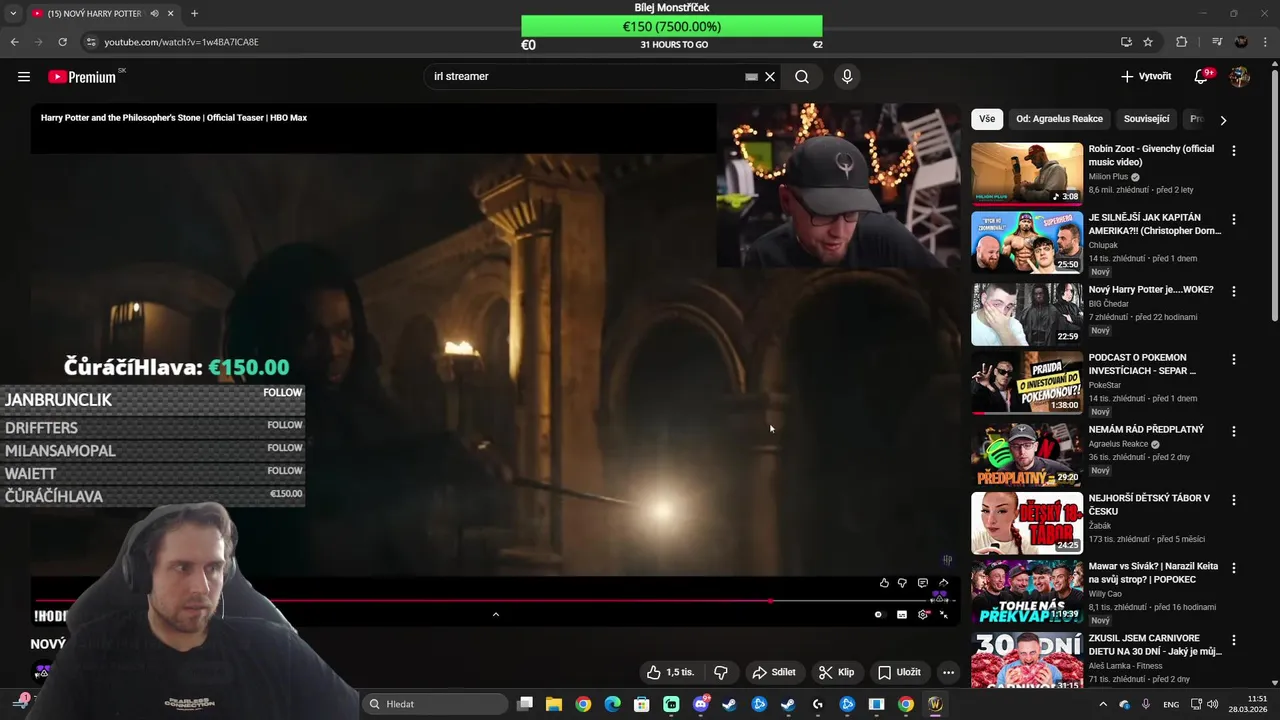Like the video with 1,5 tis. button
Viewport: 1280px width, 720px height.
click(671, 673)
